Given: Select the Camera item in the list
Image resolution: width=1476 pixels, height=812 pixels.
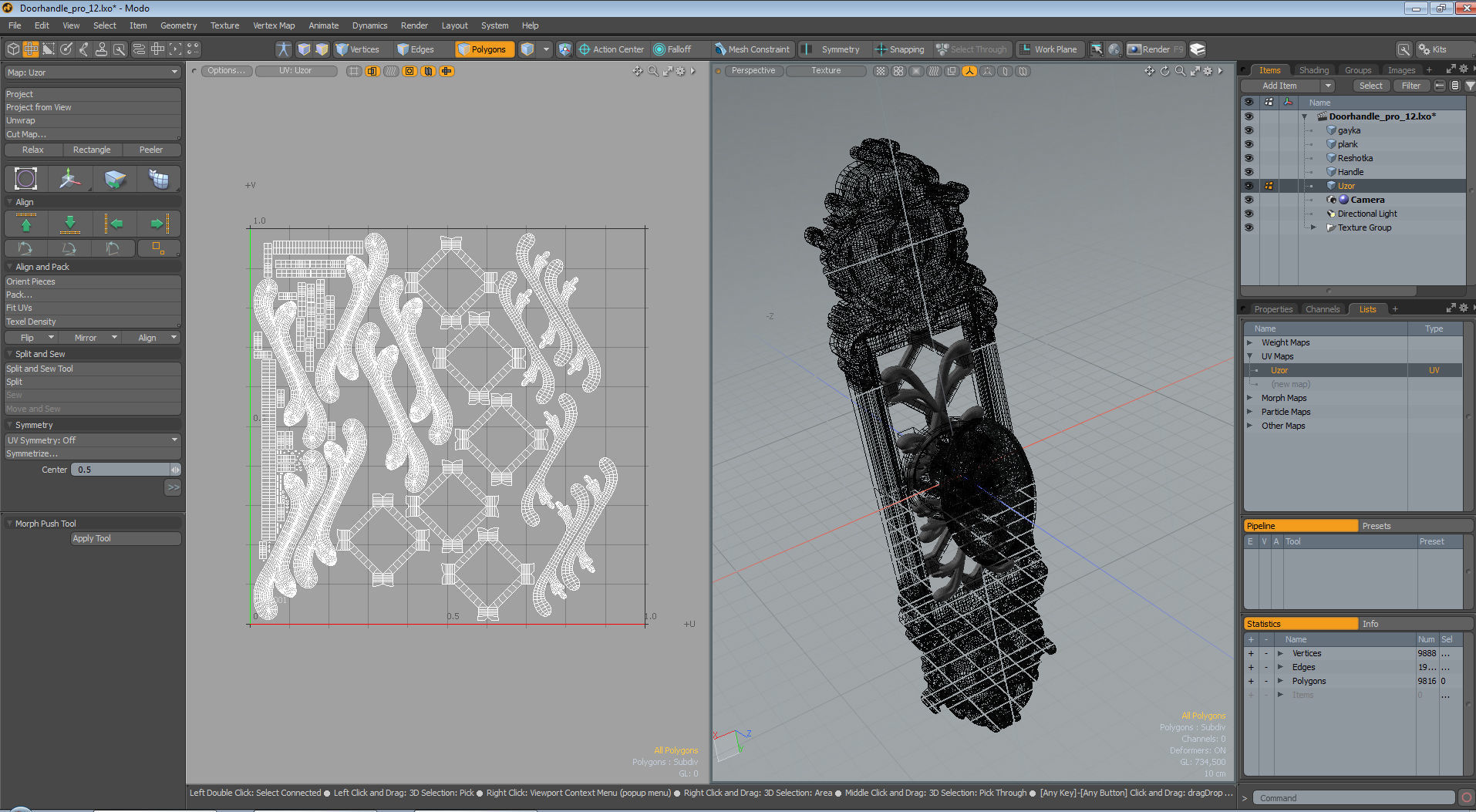Looking at the screenshot, I should (1367, 200).
